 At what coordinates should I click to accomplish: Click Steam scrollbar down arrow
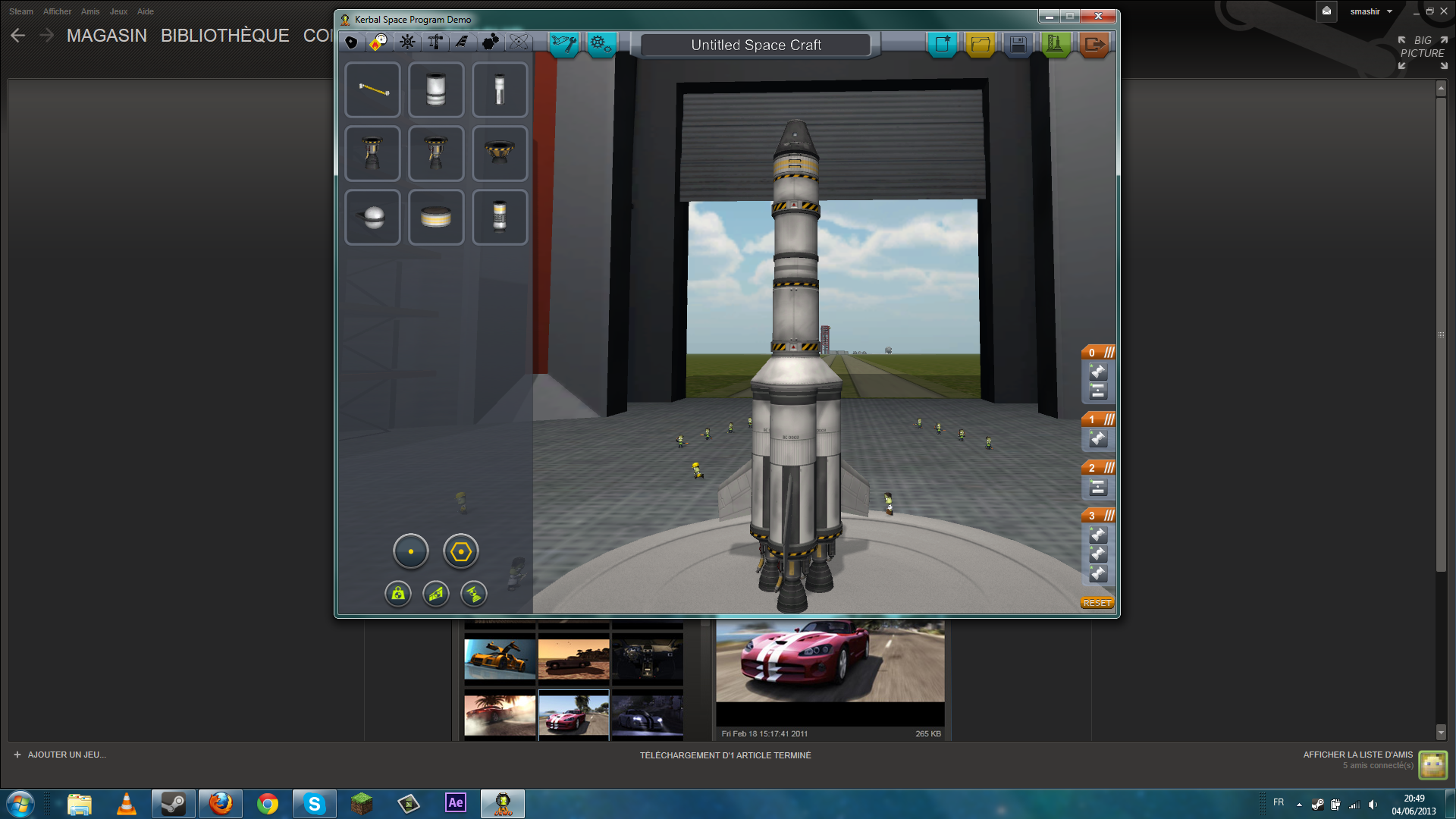tap(1441, 732)
